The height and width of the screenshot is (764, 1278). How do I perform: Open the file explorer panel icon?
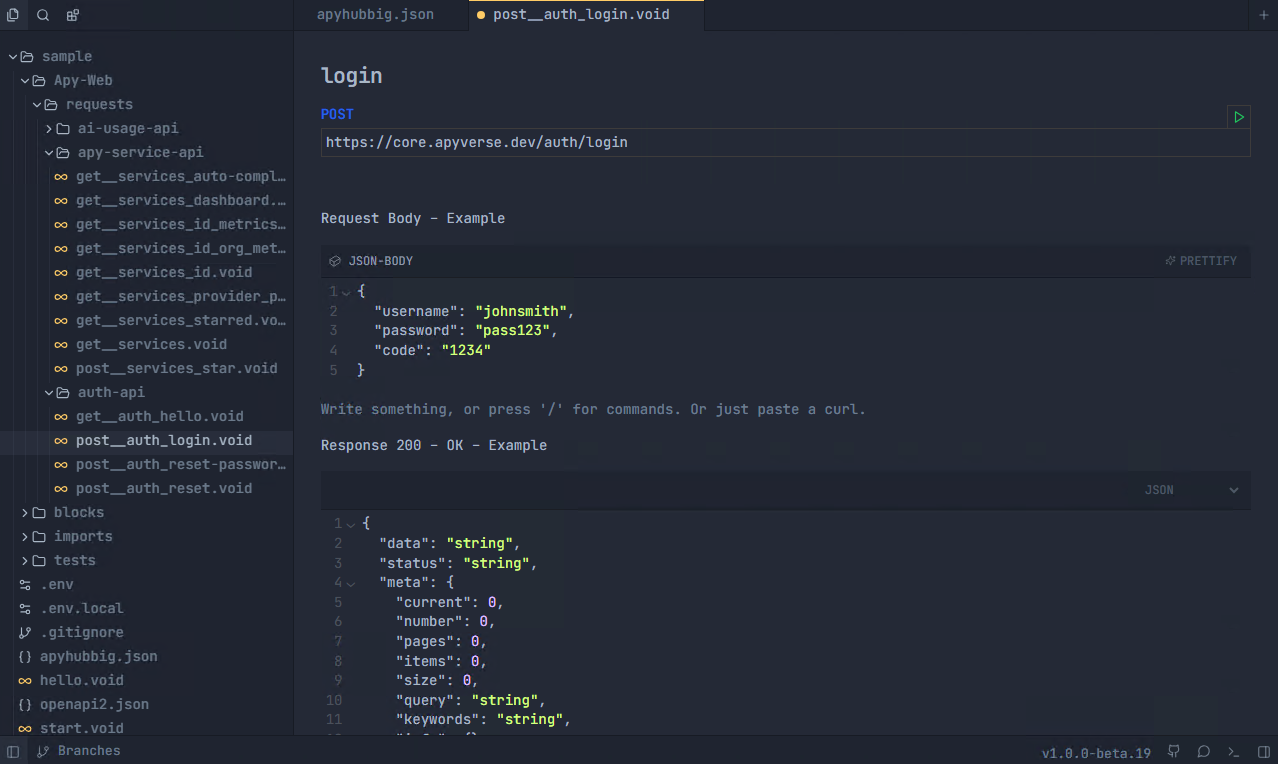tap(13, 15)
